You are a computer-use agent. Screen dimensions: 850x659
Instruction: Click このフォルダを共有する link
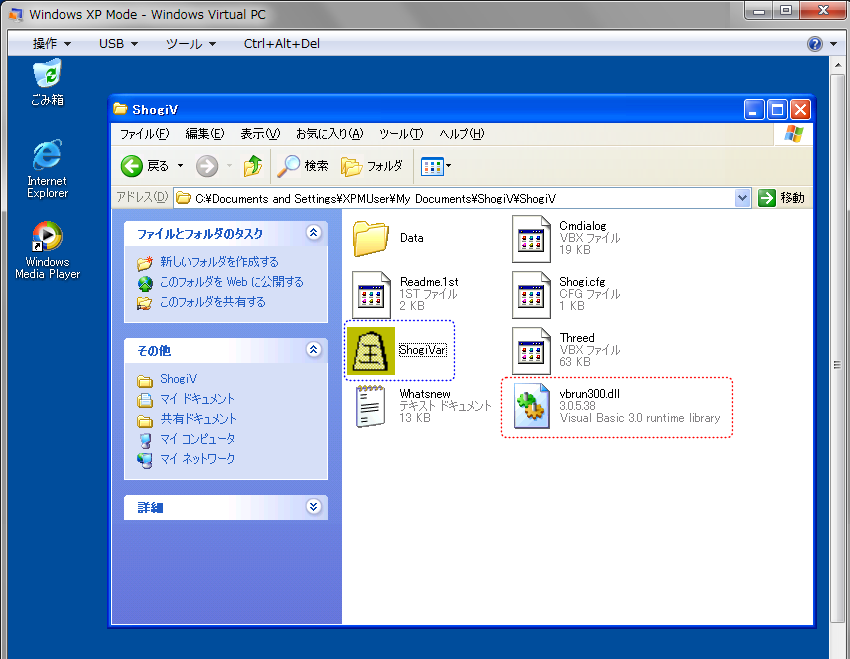pos(212,302)
